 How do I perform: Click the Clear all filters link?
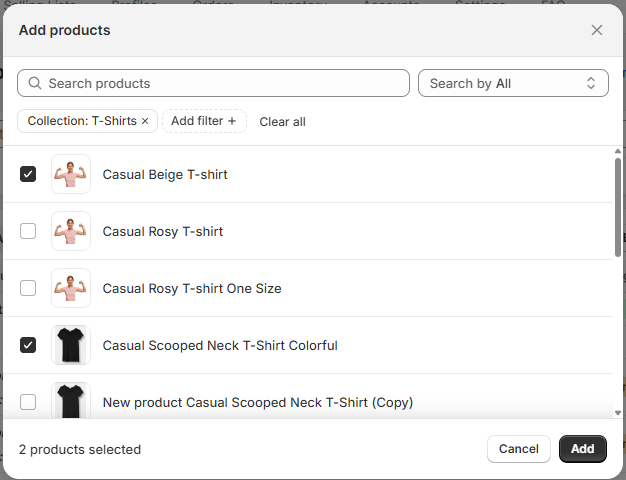282,122
